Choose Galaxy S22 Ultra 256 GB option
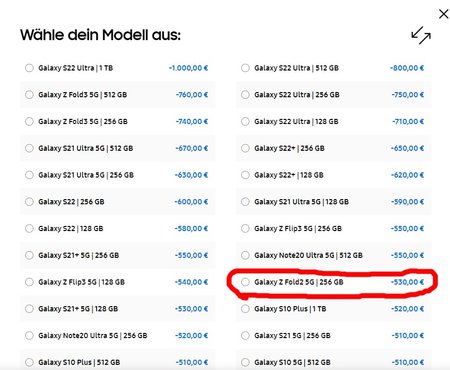 click(245, 95)
